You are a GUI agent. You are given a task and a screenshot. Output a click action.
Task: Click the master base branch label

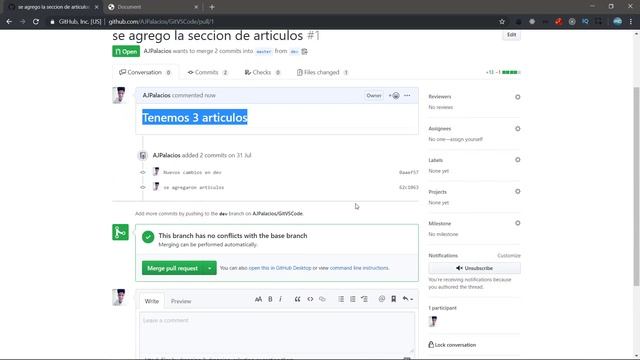(x=264, y=51)
